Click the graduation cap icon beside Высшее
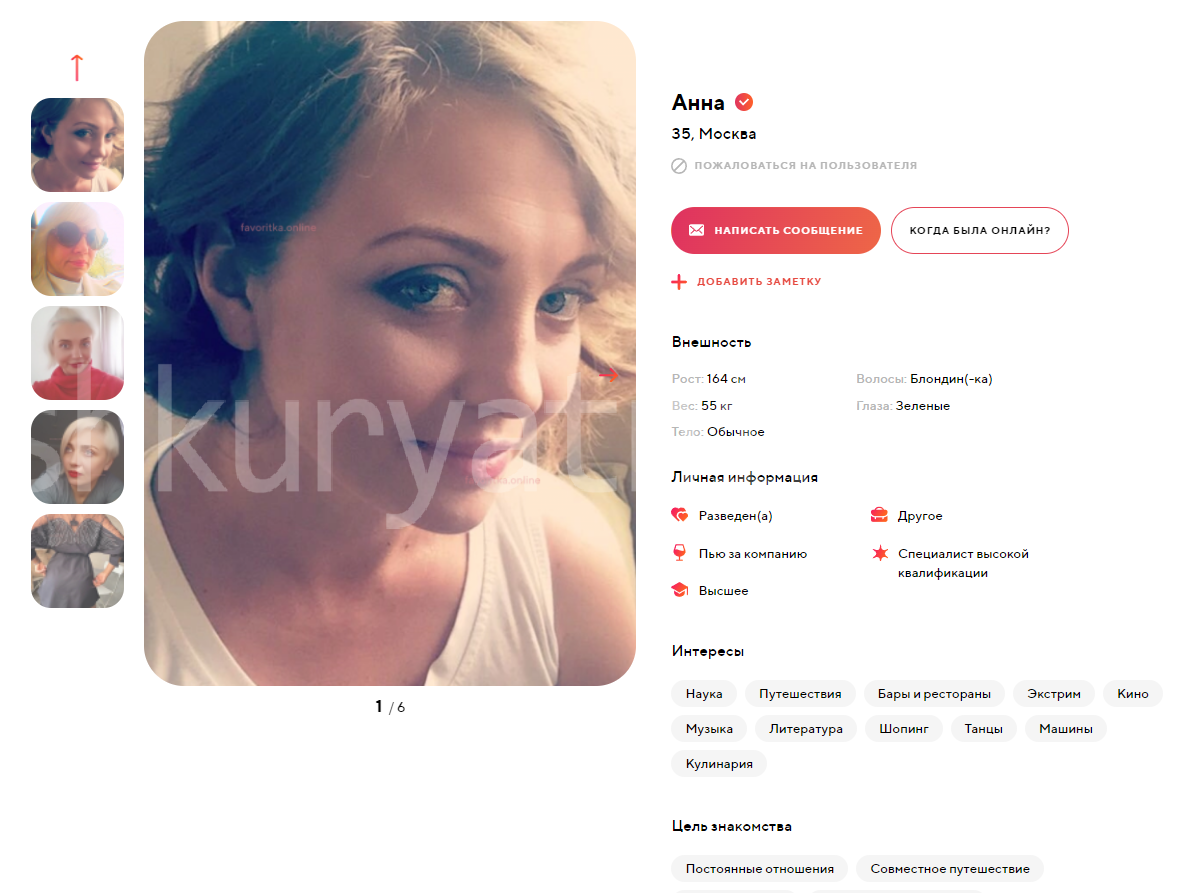The image size is (1179, 893). click(680, 590)
